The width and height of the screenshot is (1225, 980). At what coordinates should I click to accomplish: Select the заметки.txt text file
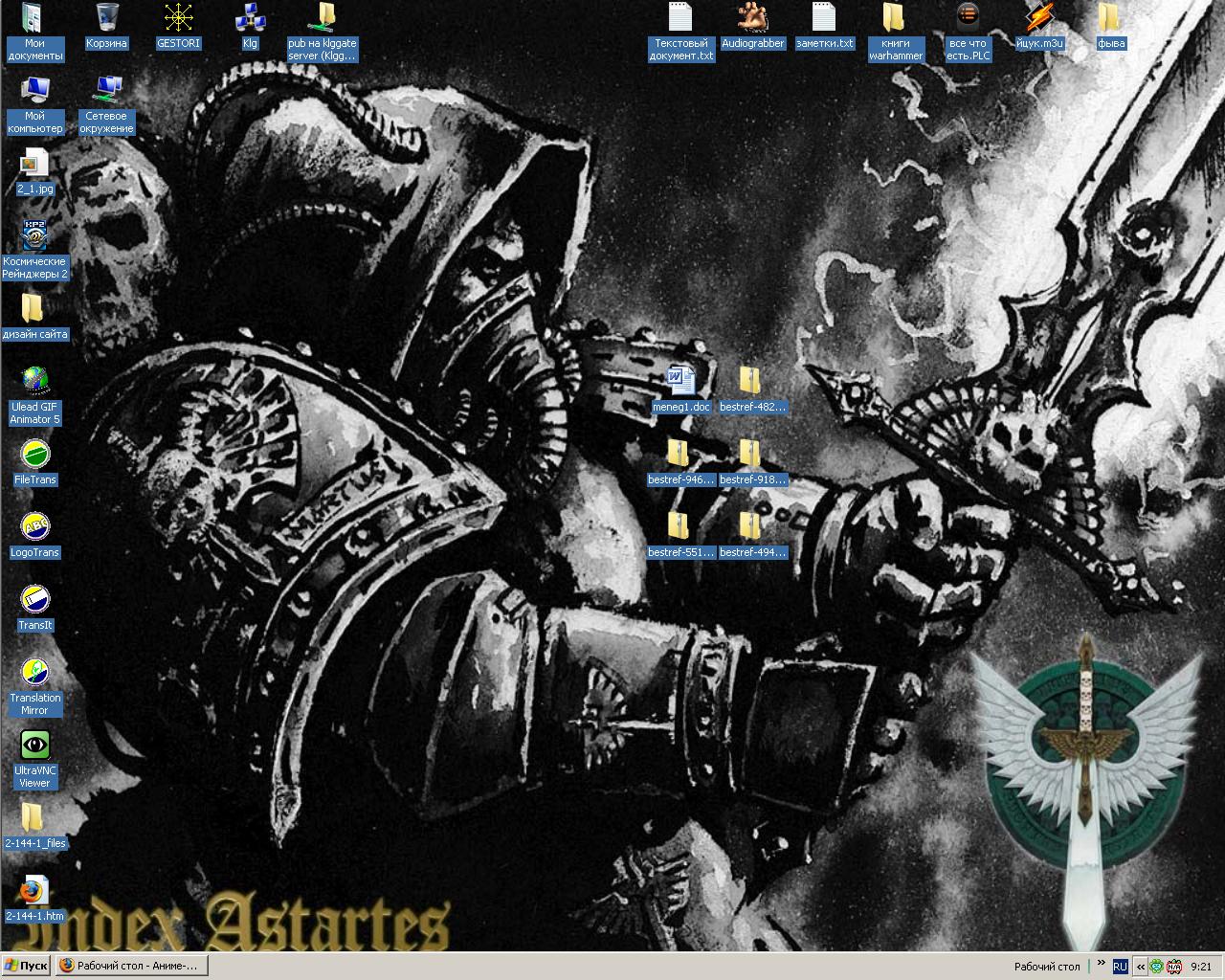[824, 27]
